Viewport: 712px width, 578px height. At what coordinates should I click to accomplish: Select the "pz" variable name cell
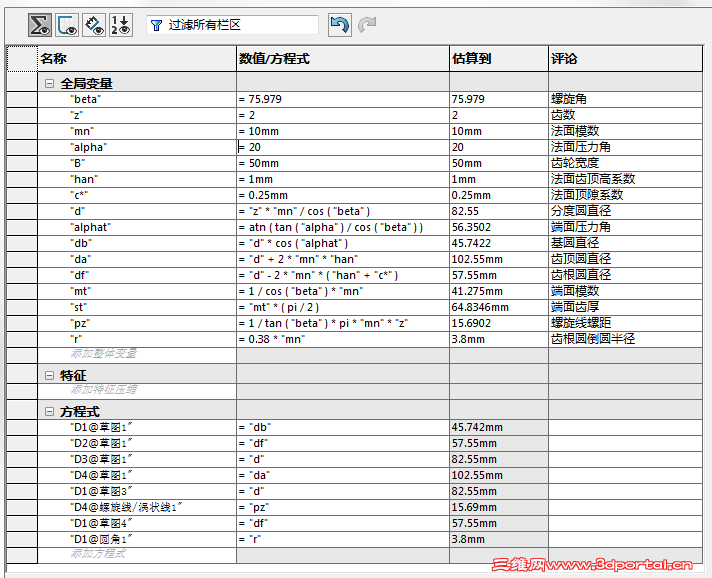coord(137,323)
